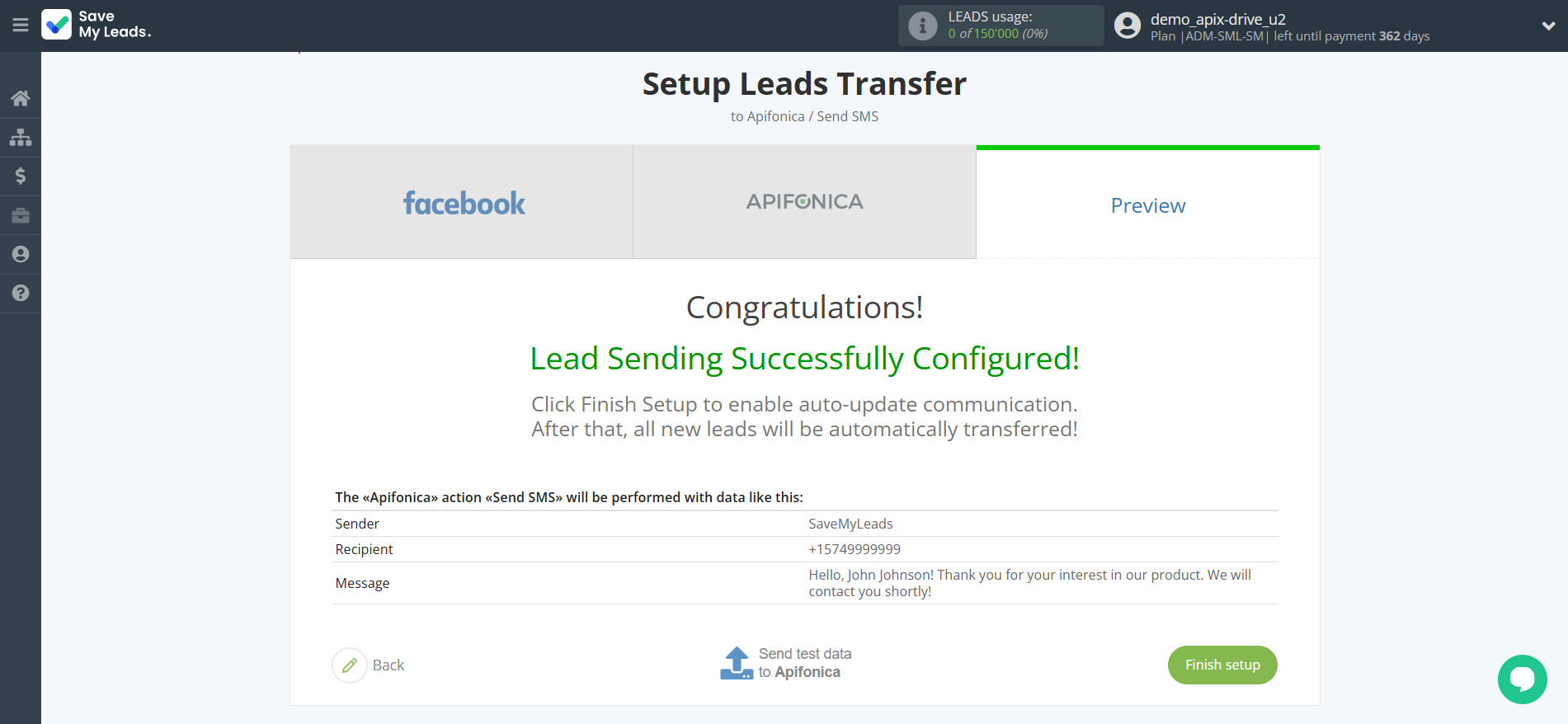Open the live chat bubble
This screenshot has height=724, width=1568.
coord(1522,679)
